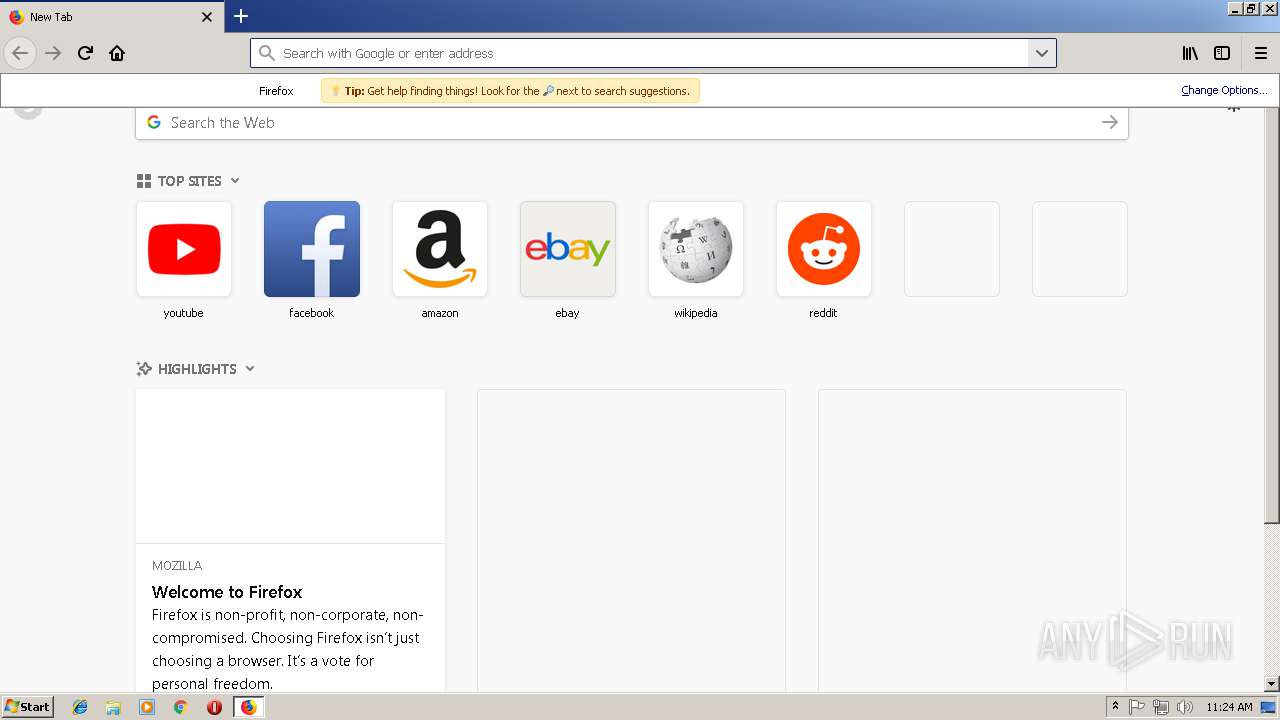The height and width of the screenshot is (720, 1280).
Task: Click the 'Firefox' label in tip bar
Action: pyautogui.click(x=276, y=91)
